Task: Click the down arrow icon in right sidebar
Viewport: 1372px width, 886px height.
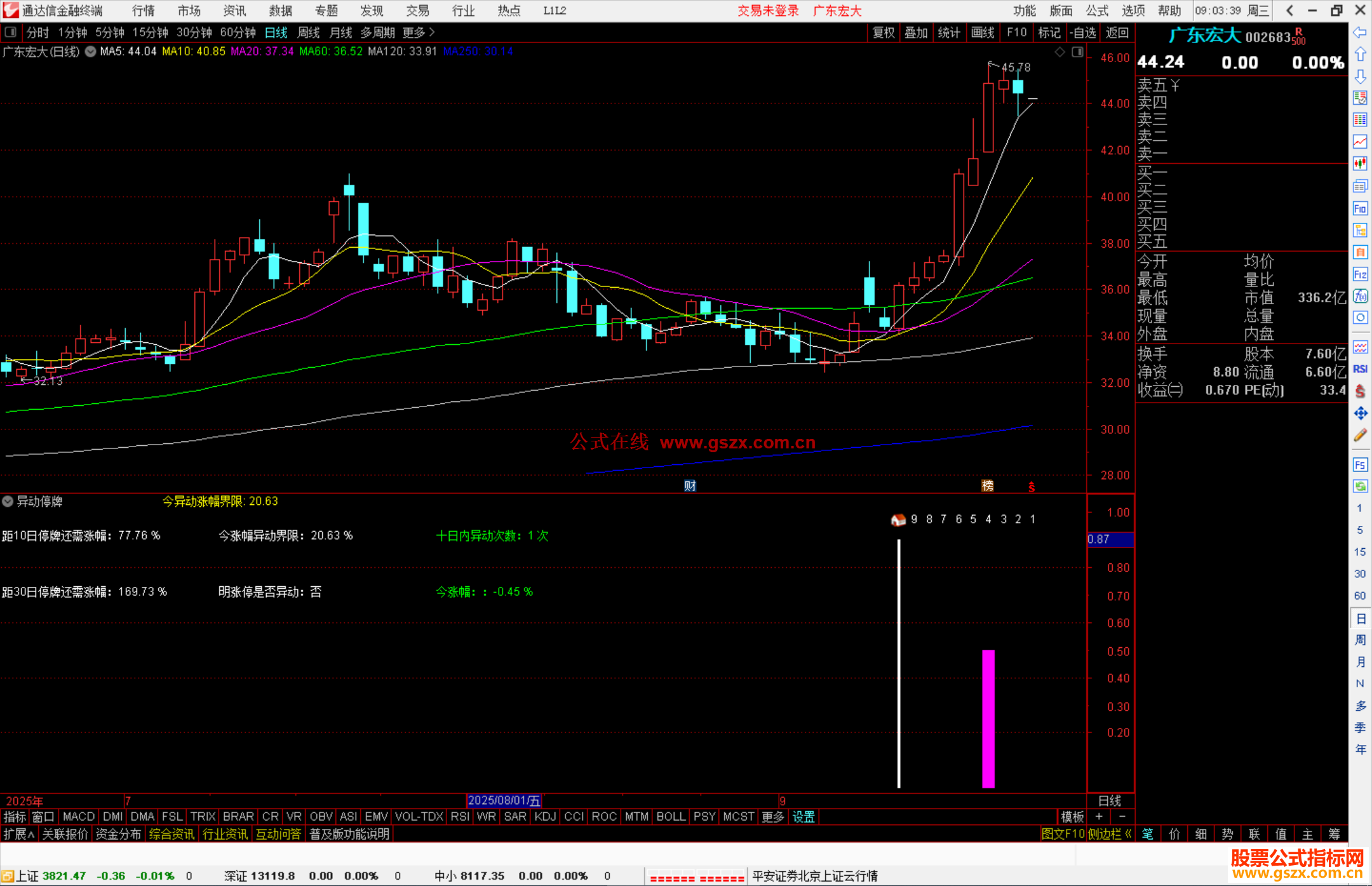Action: 1360,76
